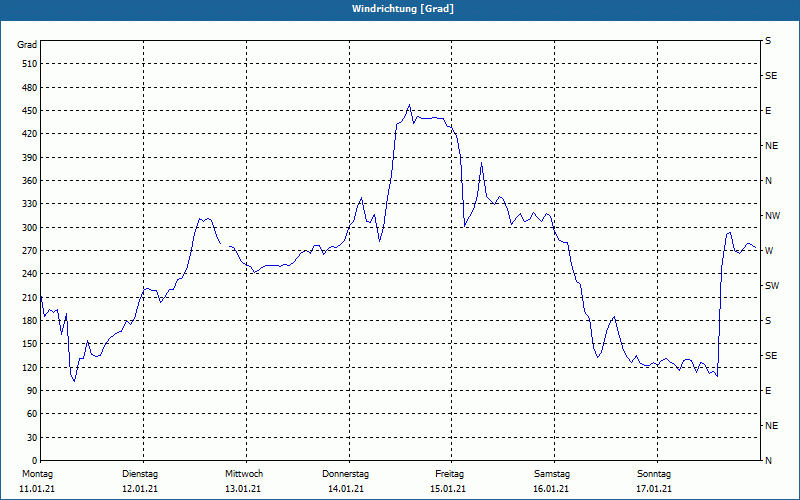Viewport: 800px width, 500px height.
Task: Click the 270 degree axis label
Action: pos(30,251)
